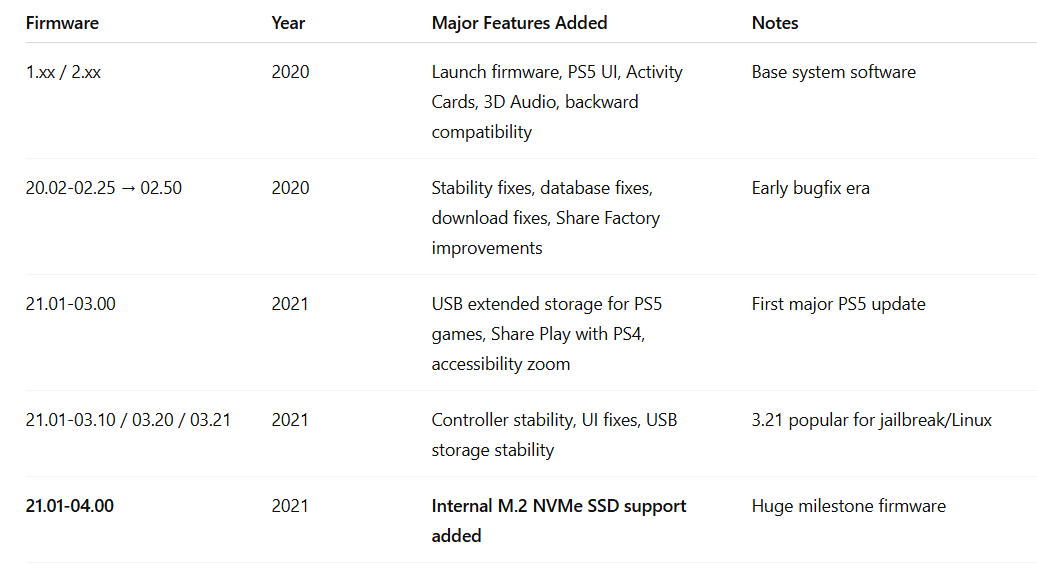This screenshot has height=565, width=1037.
Task: Click the Year column header
Action: click(x=288, y=23)
